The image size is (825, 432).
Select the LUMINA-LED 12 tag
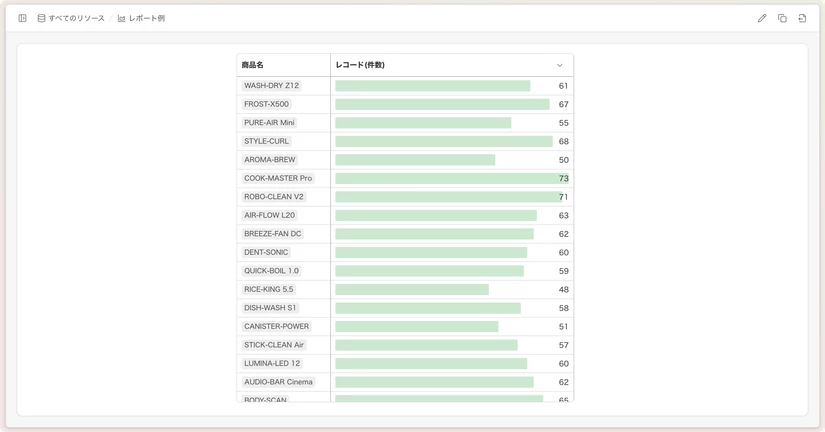point(272,364)
